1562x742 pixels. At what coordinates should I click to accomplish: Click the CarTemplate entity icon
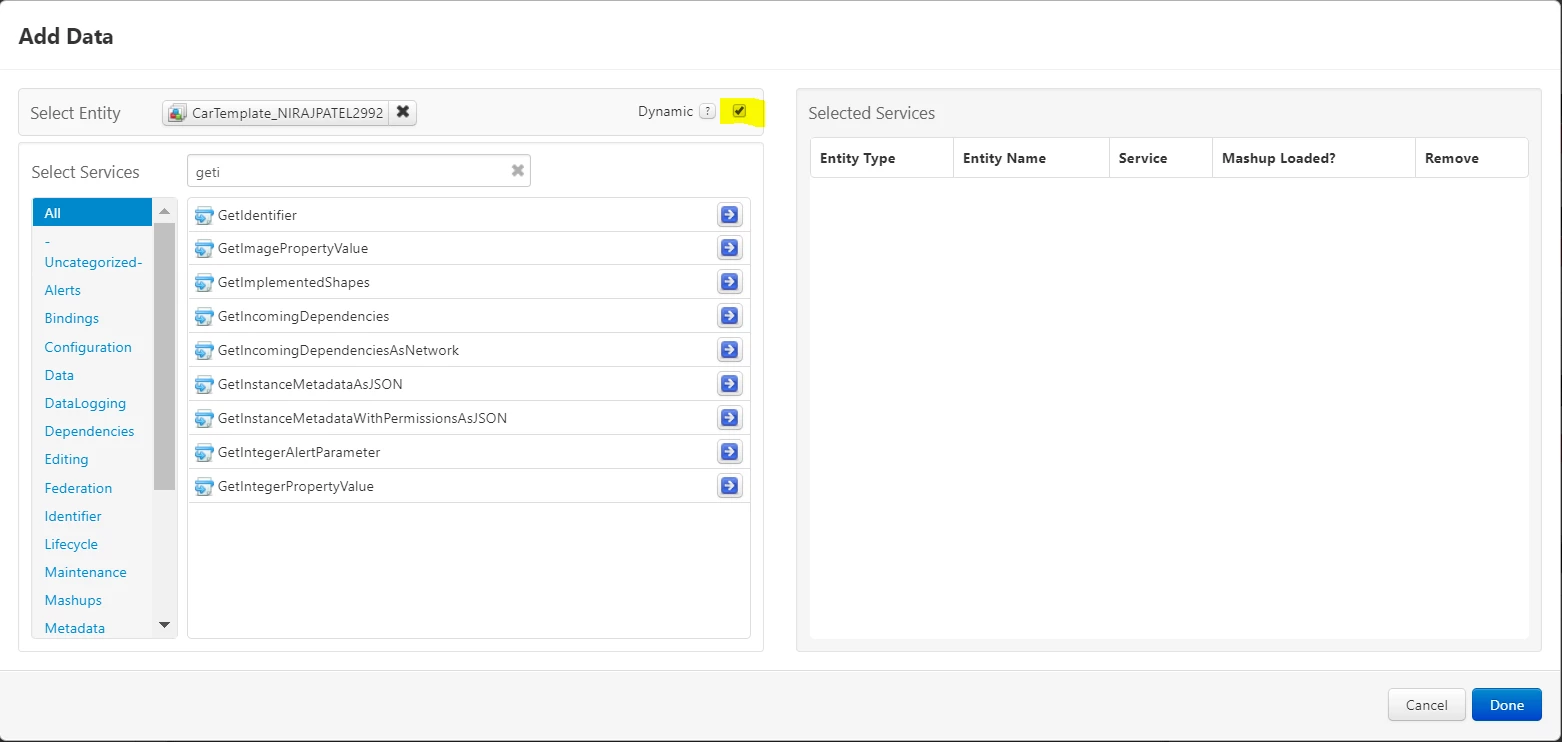(177, 113)
